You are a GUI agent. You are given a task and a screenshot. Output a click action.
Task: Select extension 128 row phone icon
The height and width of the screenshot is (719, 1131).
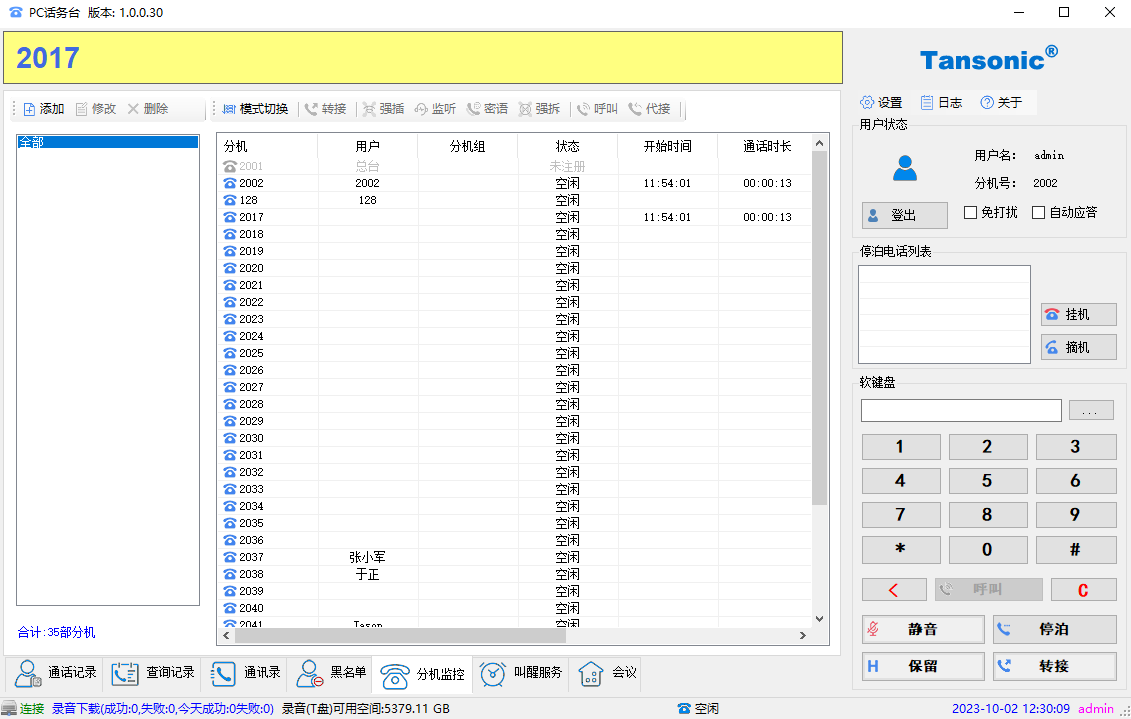coord(230,200)
